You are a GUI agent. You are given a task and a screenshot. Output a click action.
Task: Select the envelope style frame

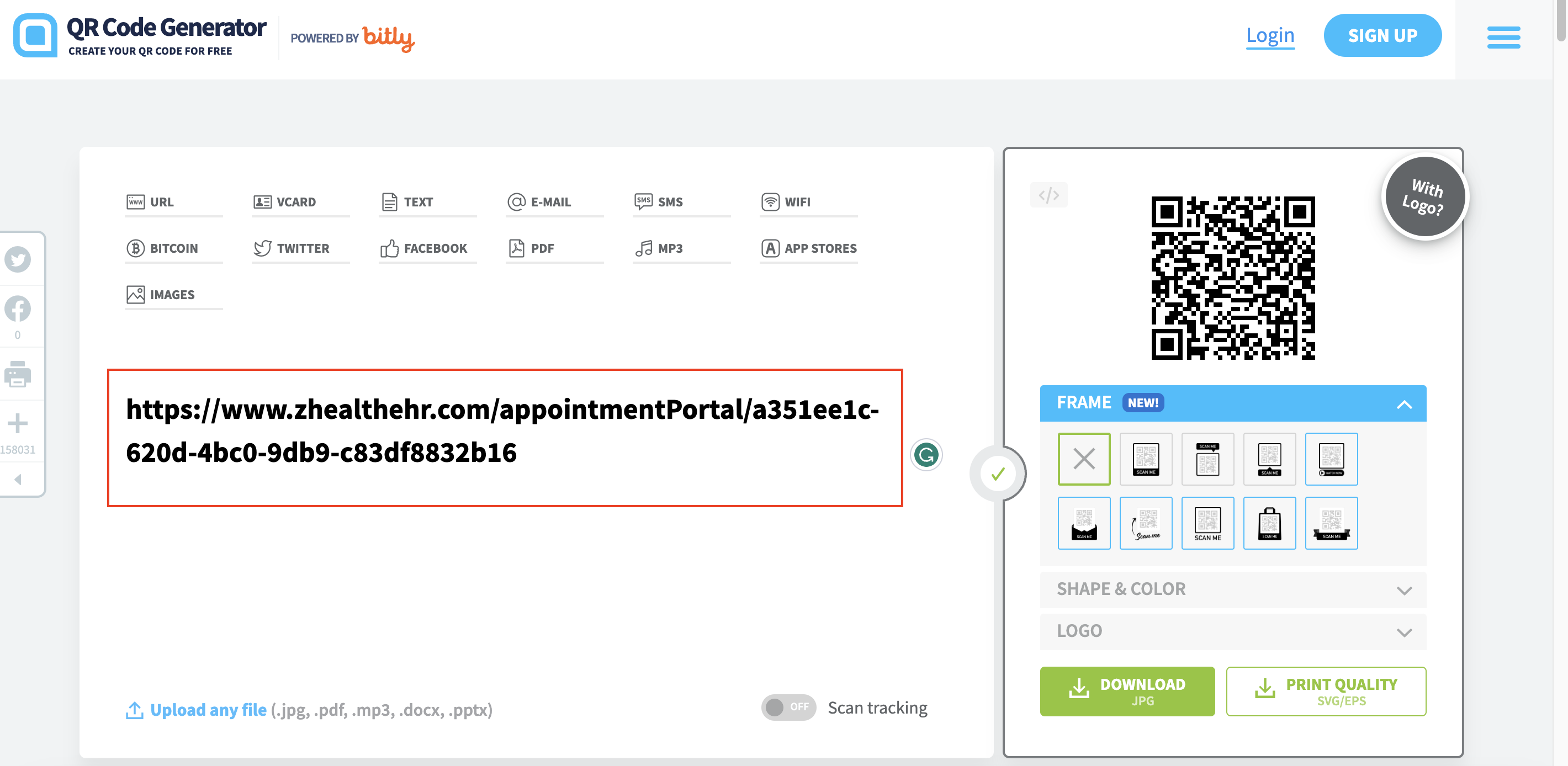[x=1084, y=523]
